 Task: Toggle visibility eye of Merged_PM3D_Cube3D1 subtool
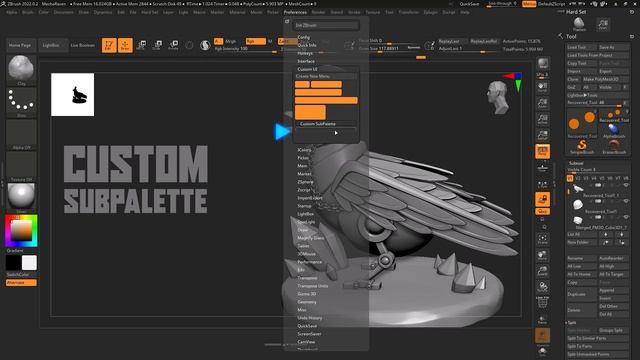pyautogui.click(x=626, y=217)
